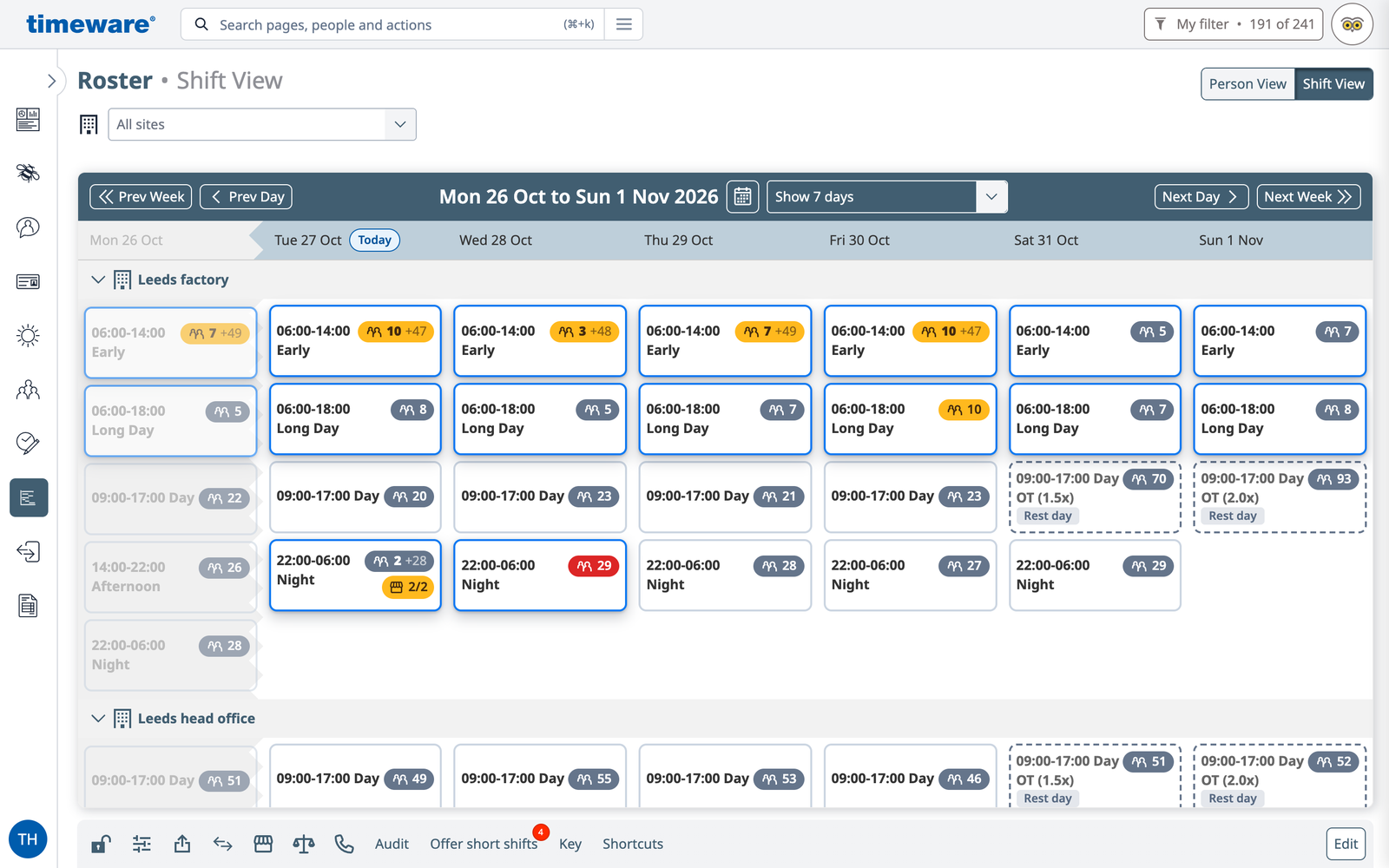Click the phone toolbar icon
This screenshot has width=1389, height=868.
(345, 844)
